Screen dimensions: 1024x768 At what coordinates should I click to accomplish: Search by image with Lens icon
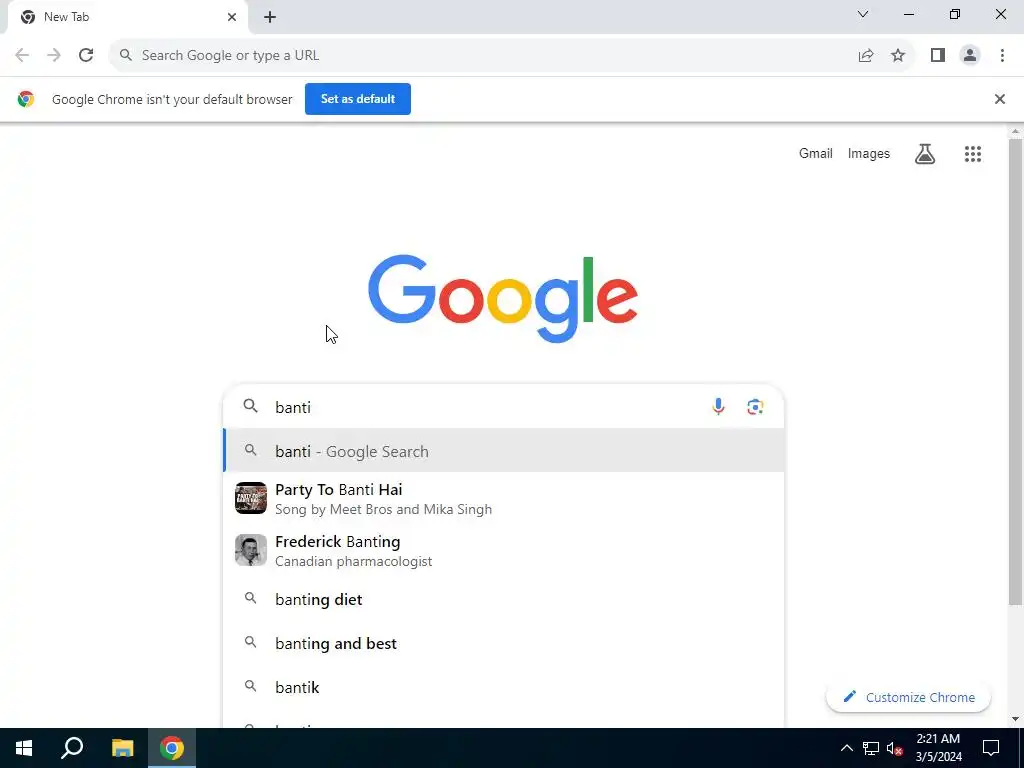(x=756, y=407)
